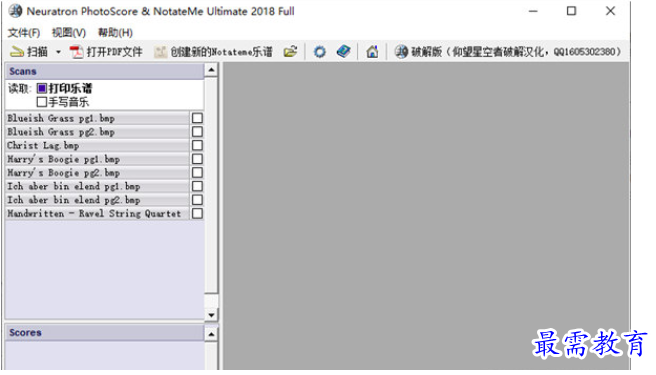Minimize the PhotoScore window

pos(533,11)
